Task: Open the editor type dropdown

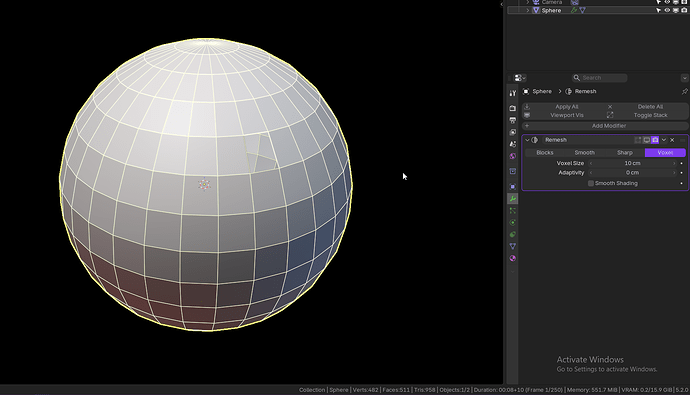Action: pos(520,78)
